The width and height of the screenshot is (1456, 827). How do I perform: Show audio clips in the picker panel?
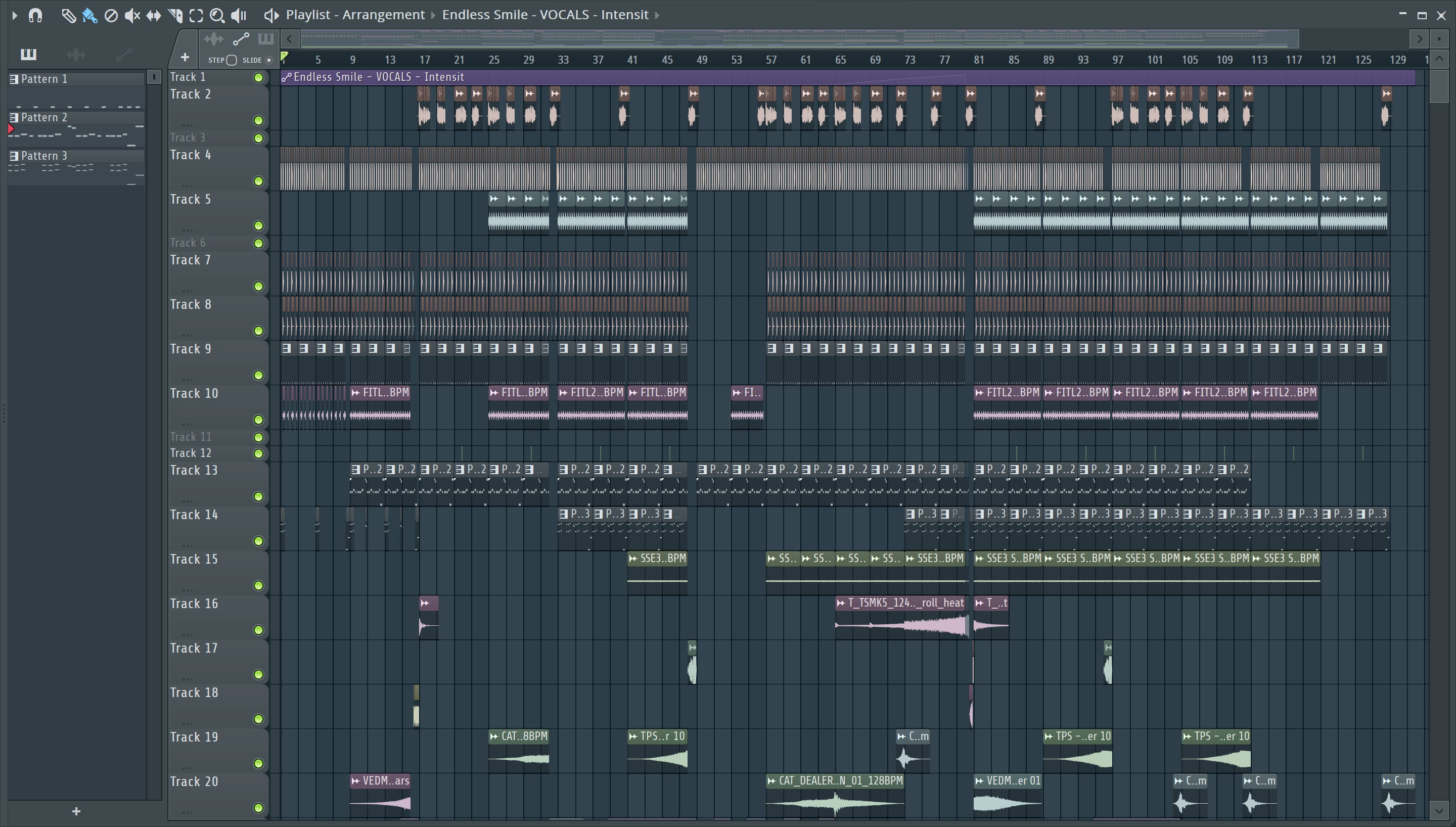(76, 54)
